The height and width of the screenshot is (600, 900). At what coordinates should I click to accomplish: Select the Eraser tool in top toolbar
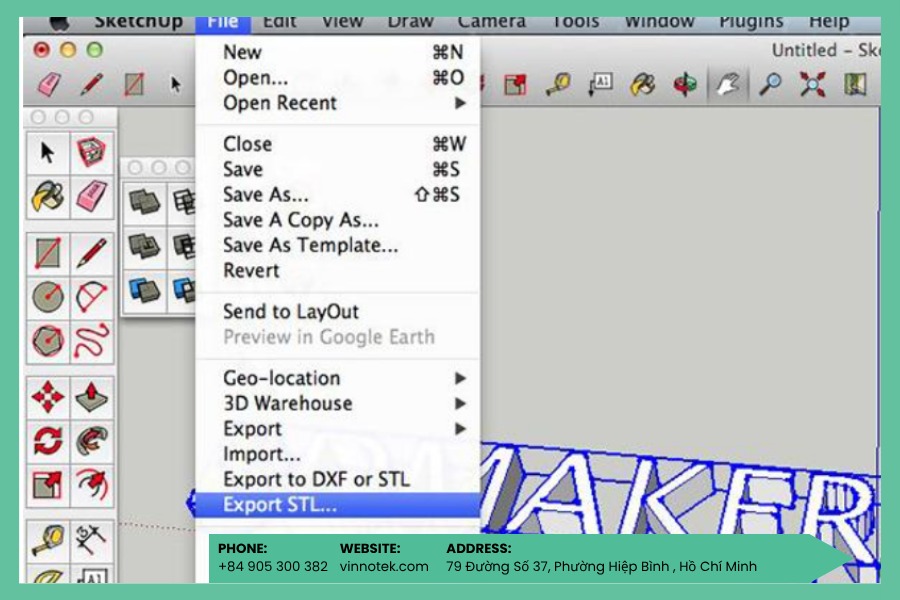point(49,84)
